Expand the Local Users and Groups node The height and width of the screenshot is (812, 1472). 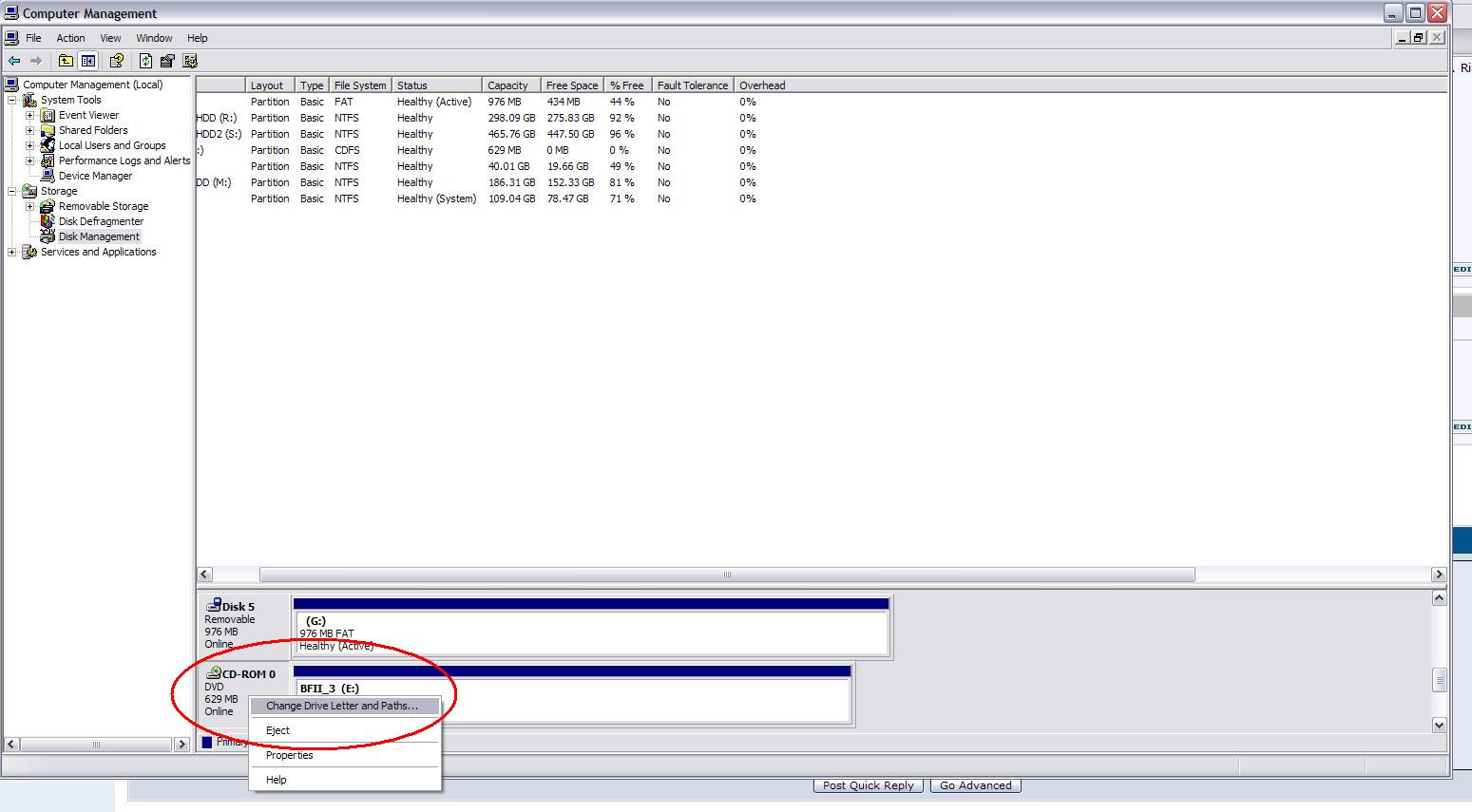coord(29,145)
